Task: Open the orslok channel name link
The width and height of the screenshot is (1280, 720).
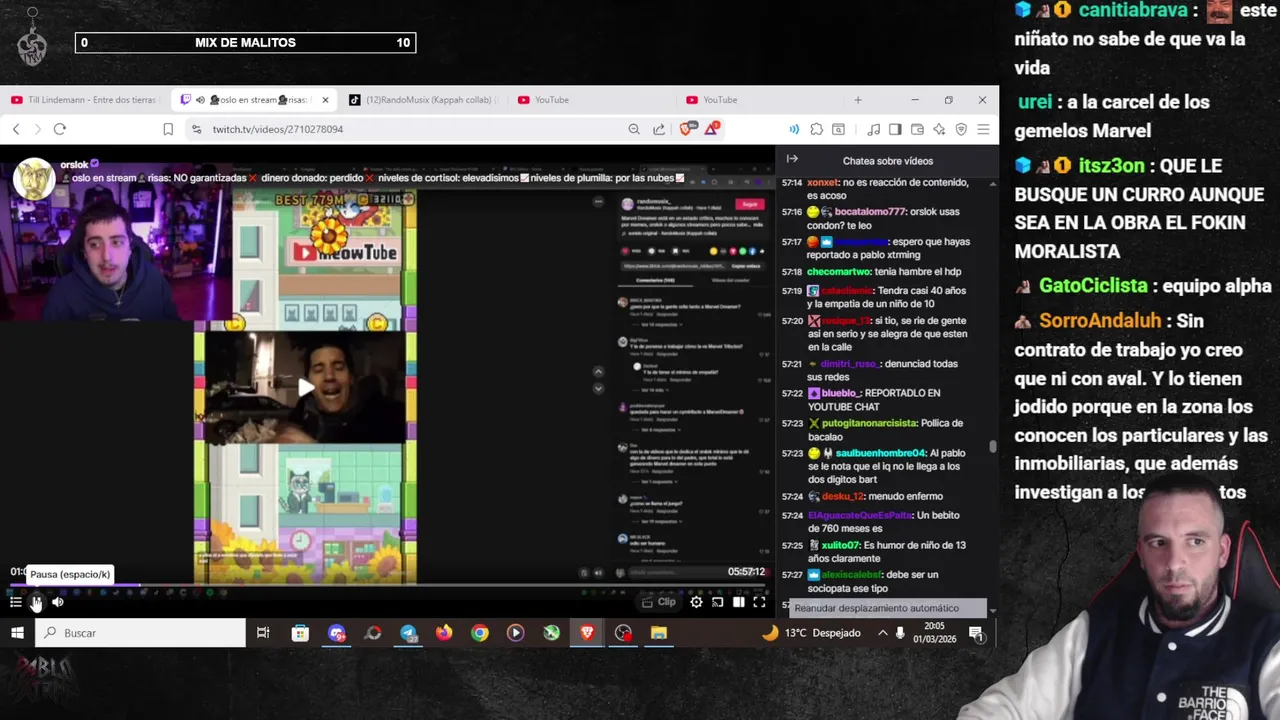Action: [x=74, y=164]
